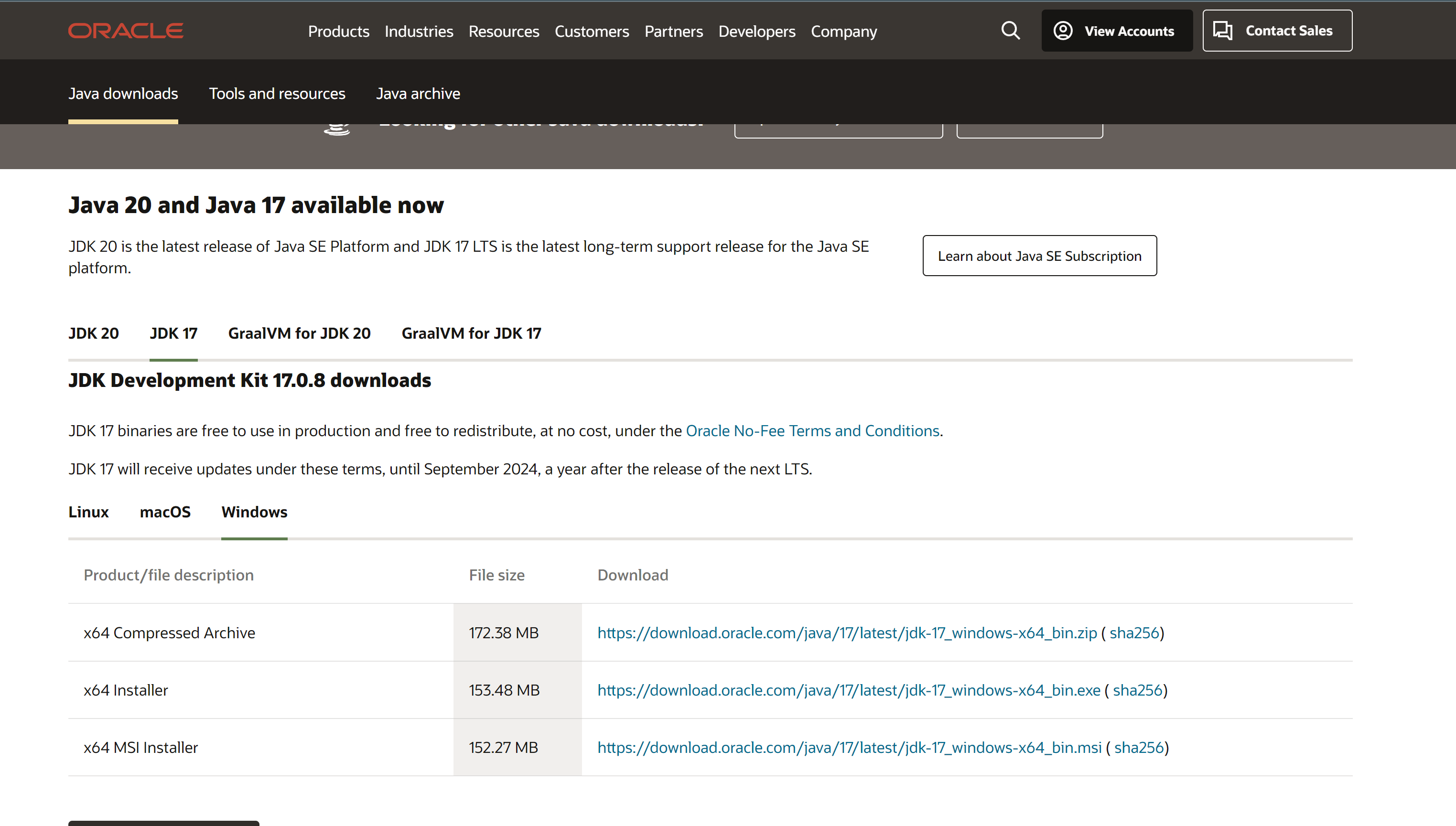Click the x64 Compressed Archive description

tap(170, 633)
